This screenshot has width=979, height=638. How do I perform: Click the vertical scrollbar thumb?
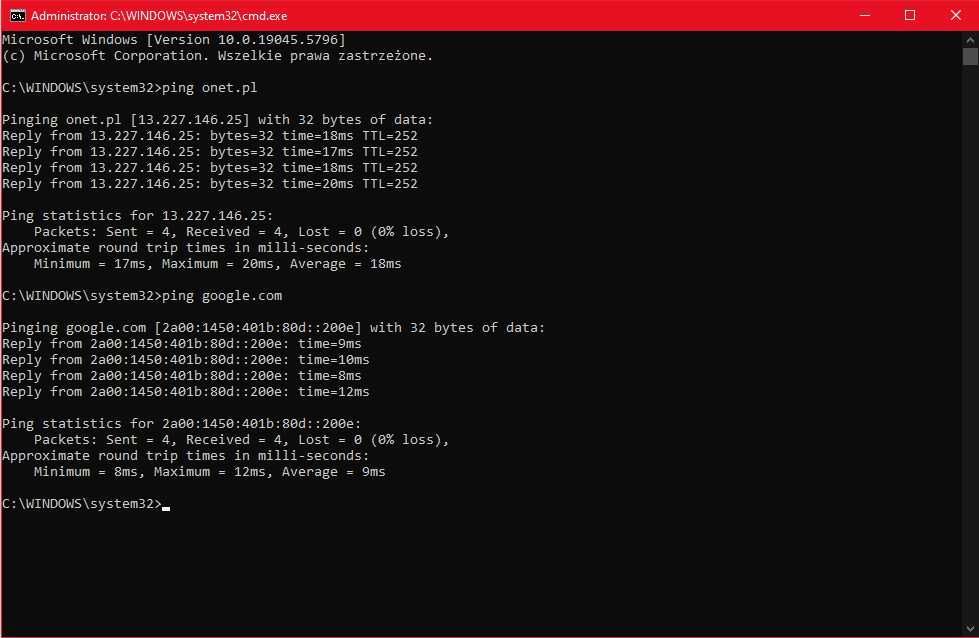coord(970,57)
